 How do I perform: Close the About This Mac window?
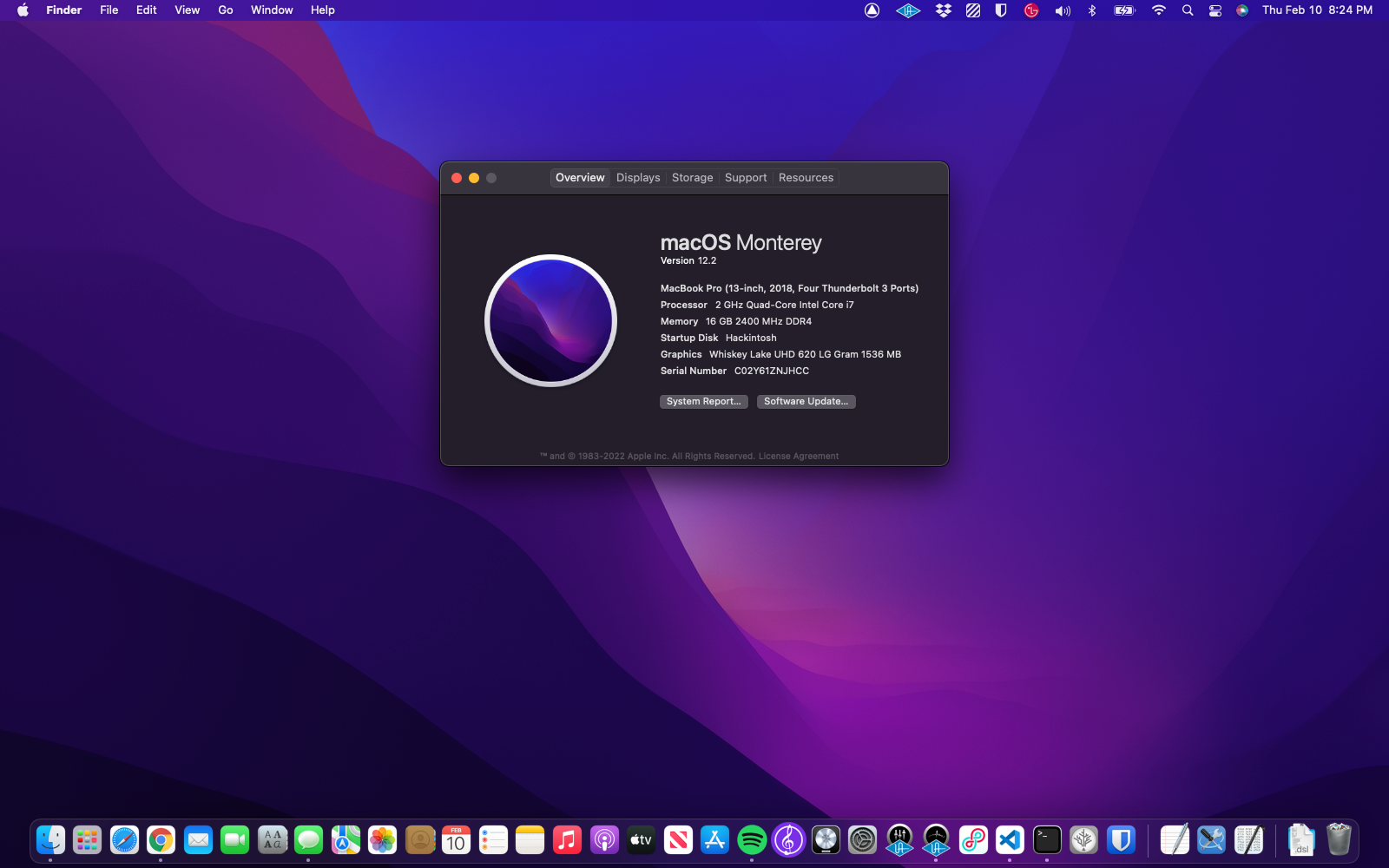point(457,178)
